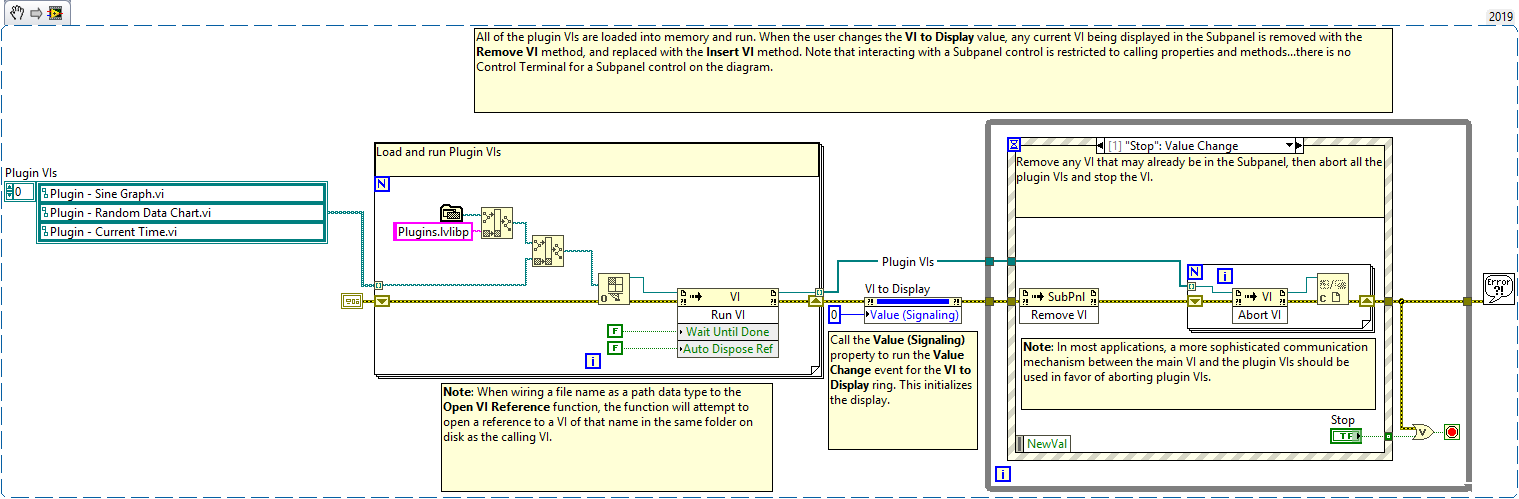Click the Current VI's Path folder icon
This screenshot has width=1519, height=499.
click(x=452, y=212)
